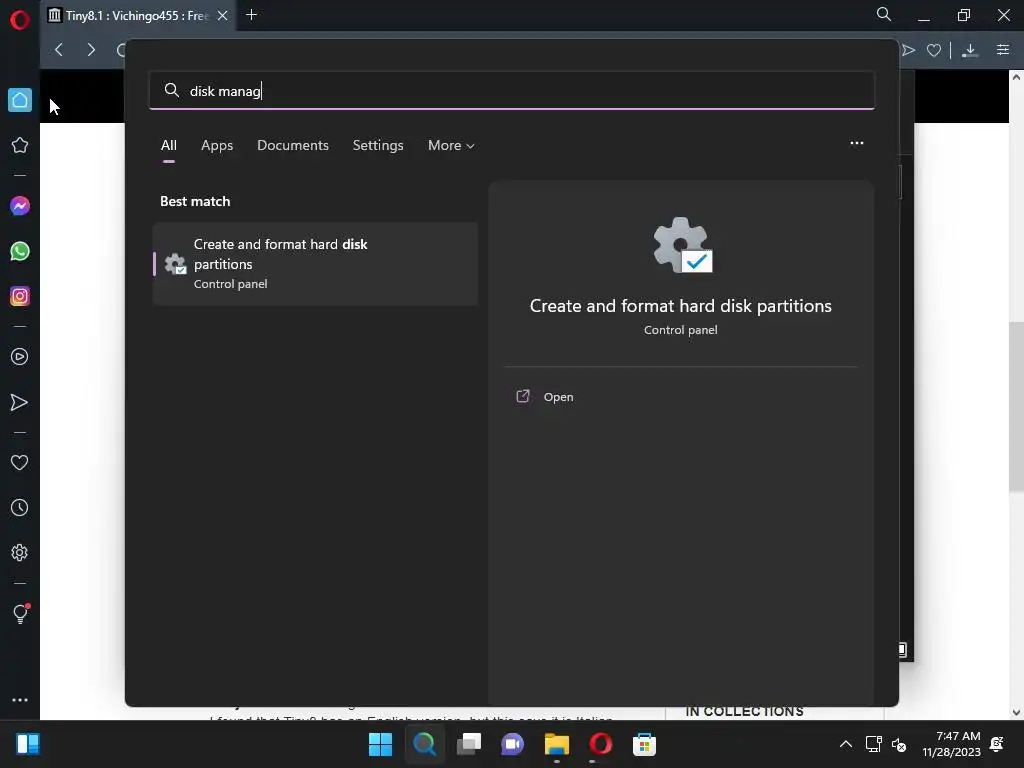Open clock showing 7:47 AM
1024x768 pixels.
click(952, 744)
